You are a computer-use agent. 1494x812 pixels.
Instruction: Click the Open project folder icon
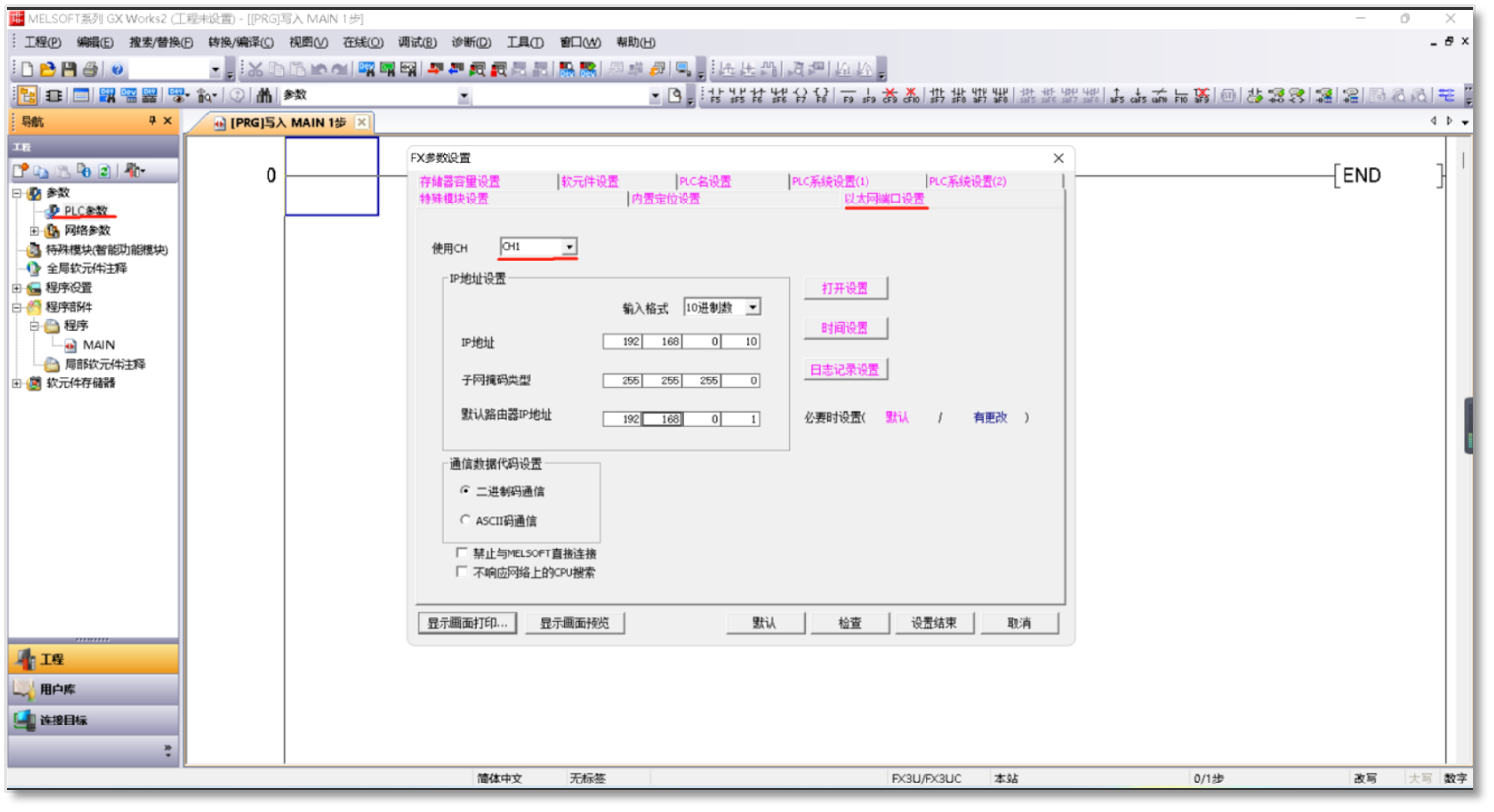click(x=47, y=69)
